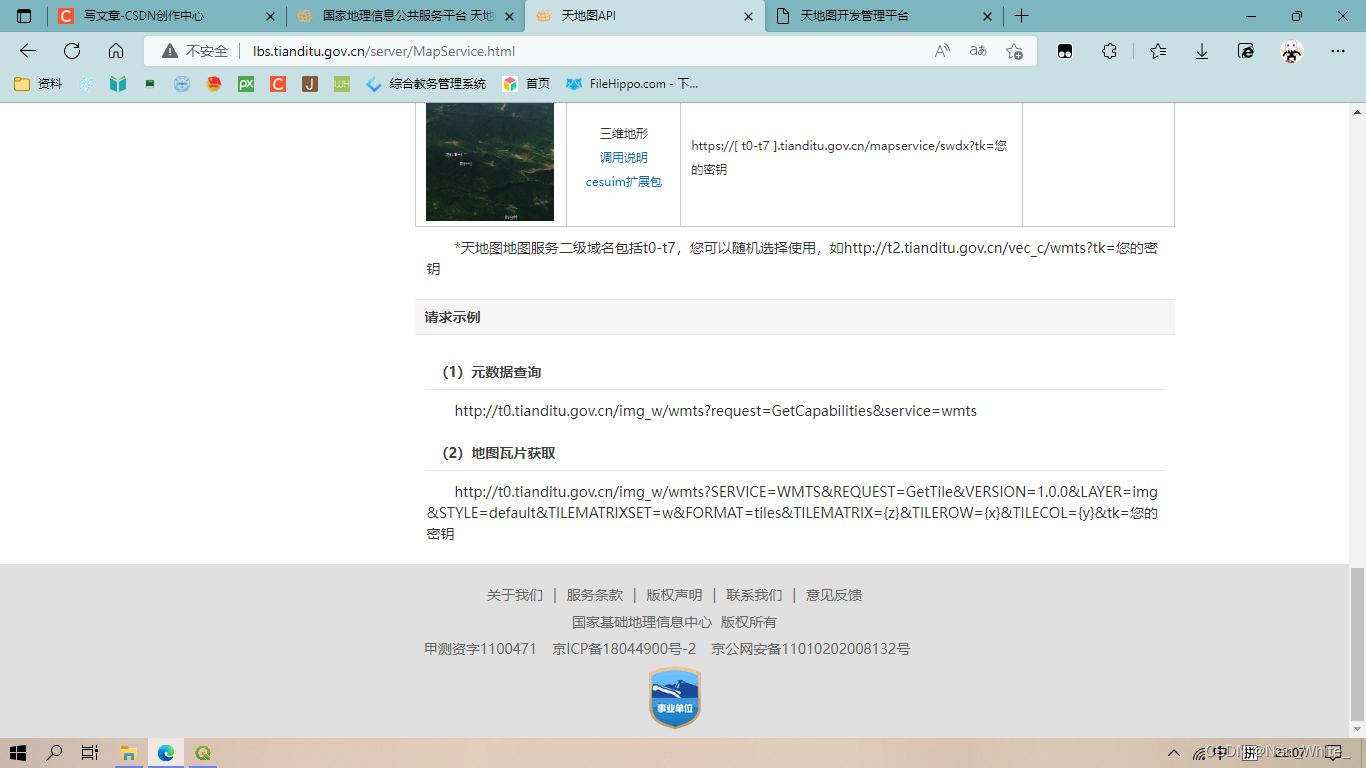Viewport: 1366px width, 768px height.
Task: Click the 三维地形 terrain thumbnail image
Action: 490,161
